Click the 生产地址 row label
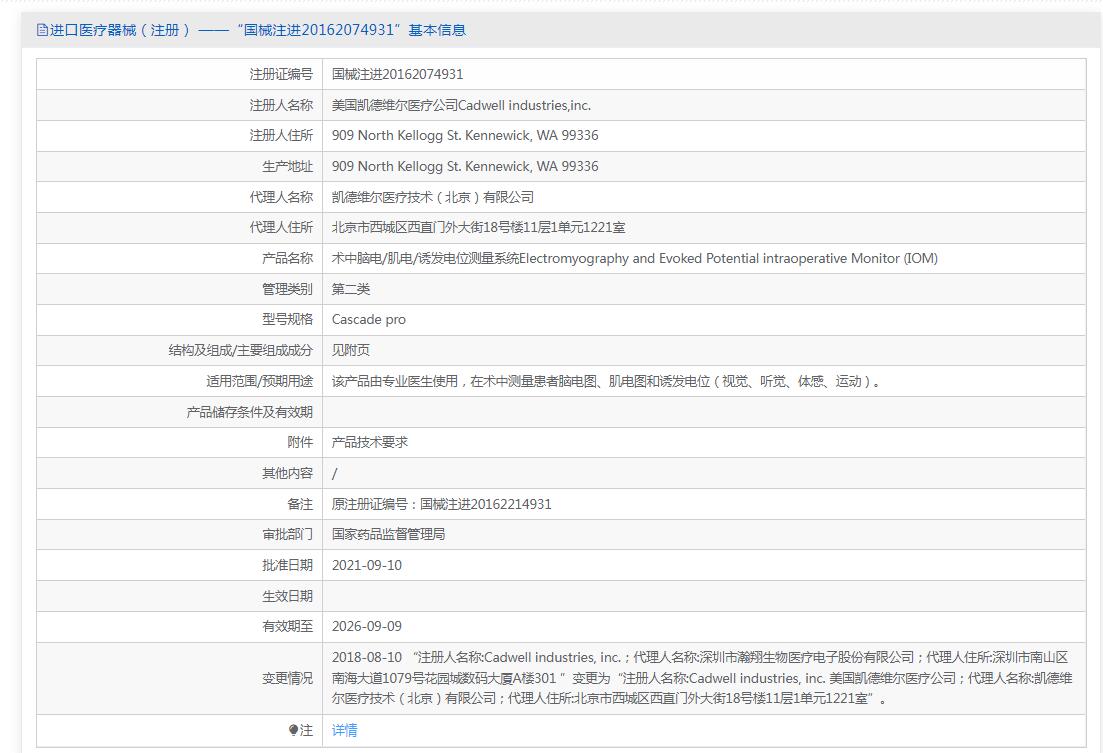1103x753 pixels. (288, 166)
